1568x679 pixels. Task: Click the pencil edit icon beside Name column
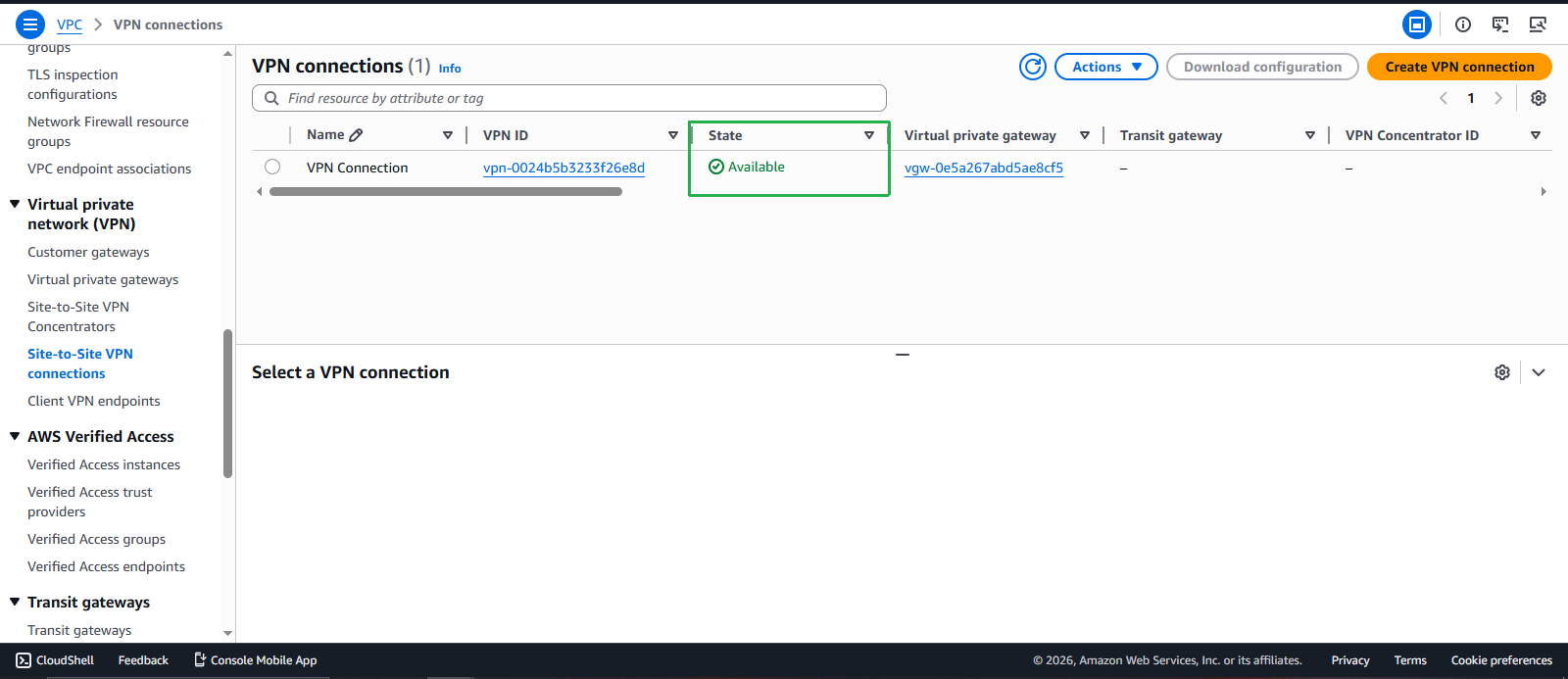(x=356, y=135)
